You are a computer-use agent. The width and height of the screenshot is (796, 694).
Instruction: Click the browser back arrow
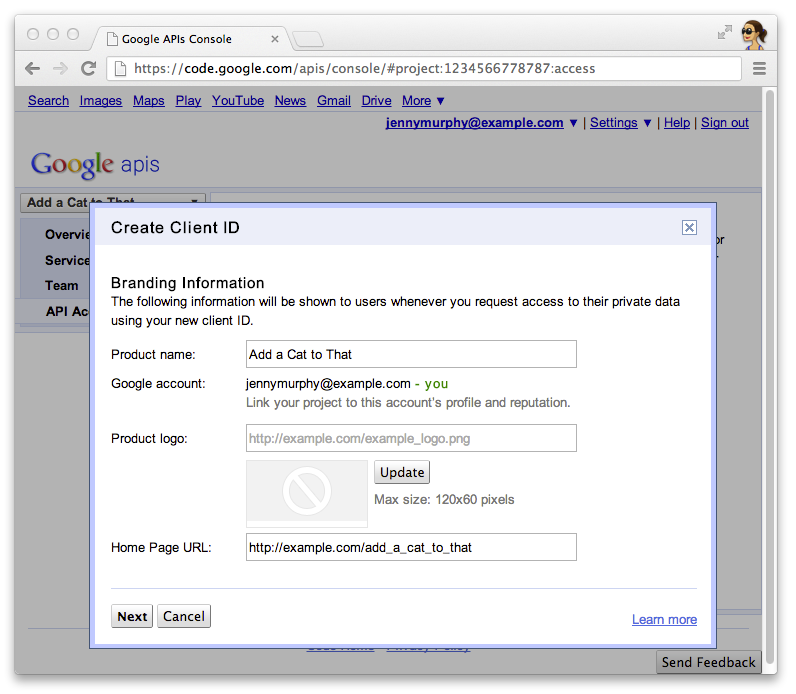click(32, 69)
